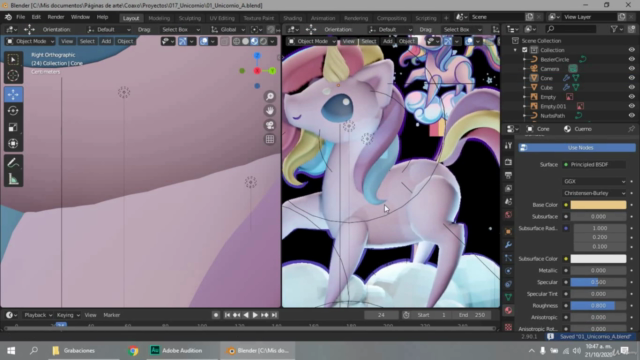This screenshot has width=640, height=360.
Task: Open the GGX distribution dropdown
Action: click(594, 181)
